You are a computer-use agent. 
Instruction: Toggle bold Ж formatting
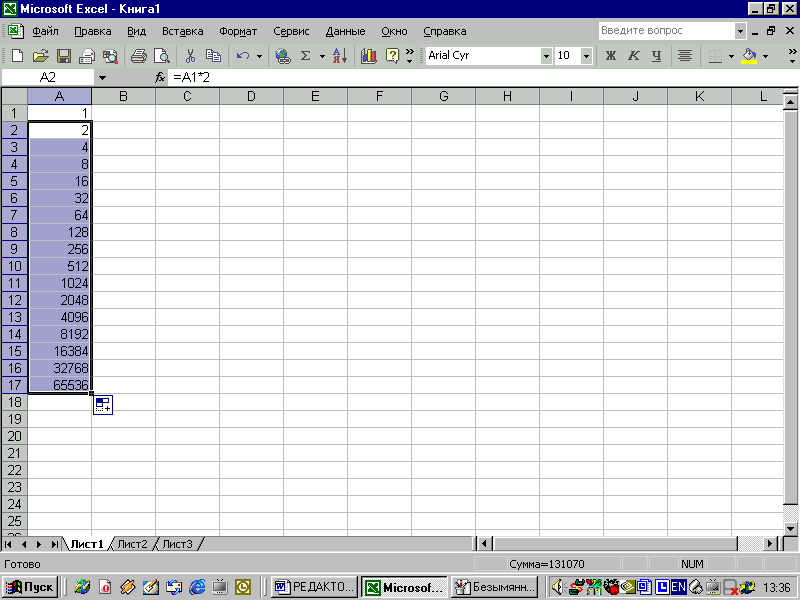tap(611, 56)
